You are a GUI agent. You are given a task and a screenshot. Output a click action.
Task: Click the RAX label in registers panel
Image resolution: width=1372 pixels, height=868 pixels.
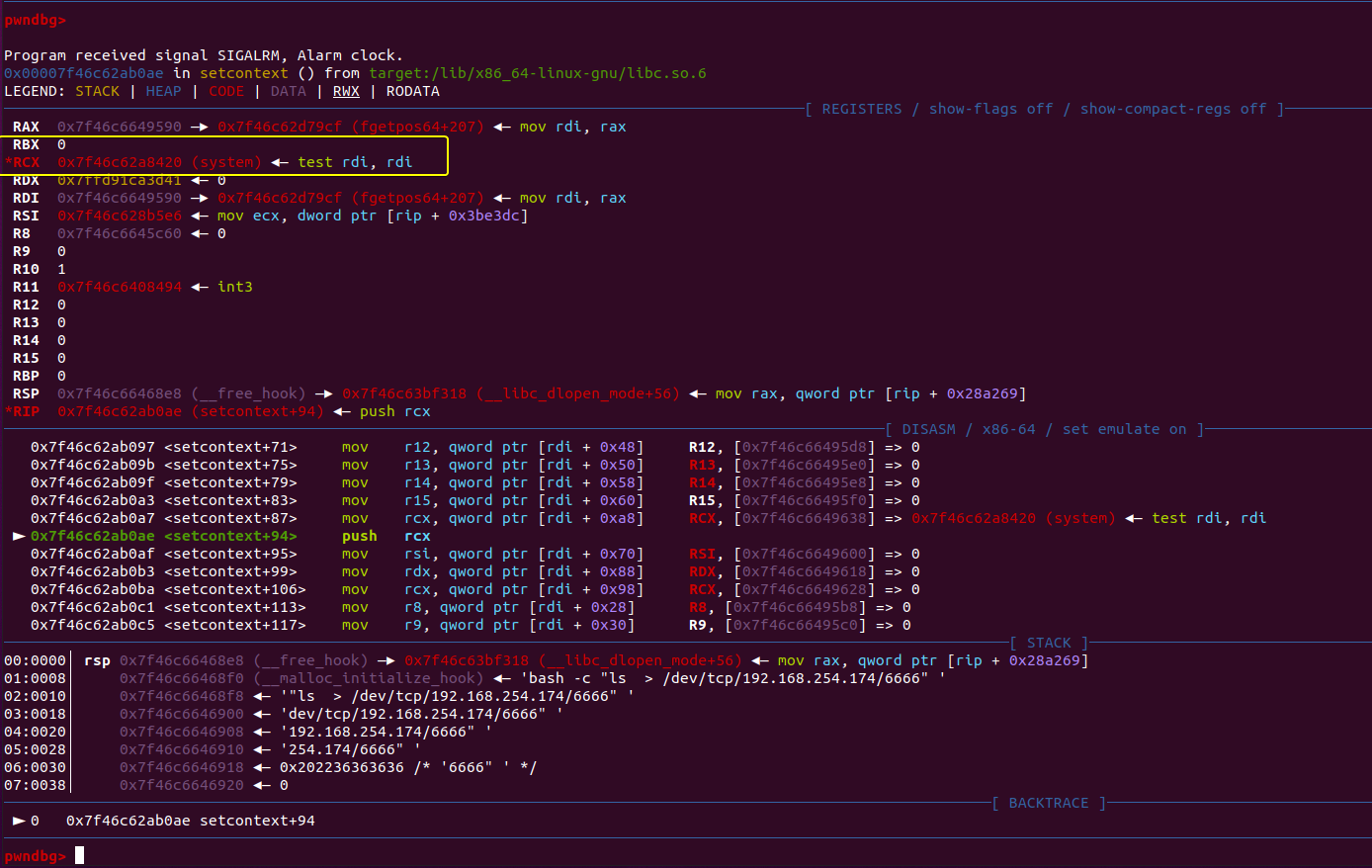click(x=26, y=127)
